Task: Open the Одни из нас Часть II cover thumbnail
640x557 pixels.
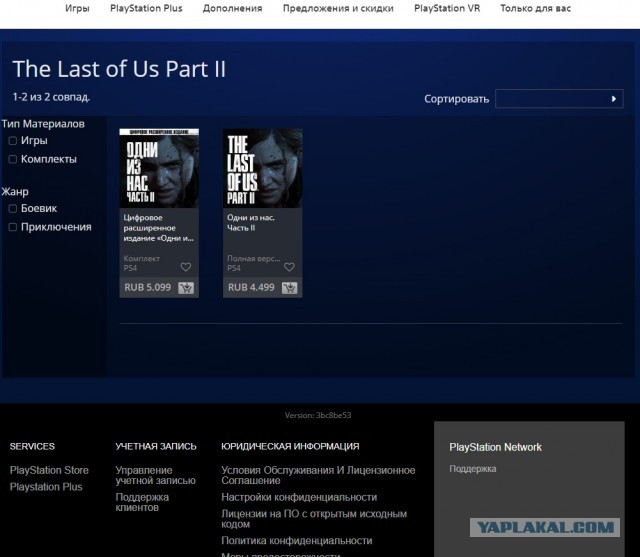Action: tap(159, 168)
